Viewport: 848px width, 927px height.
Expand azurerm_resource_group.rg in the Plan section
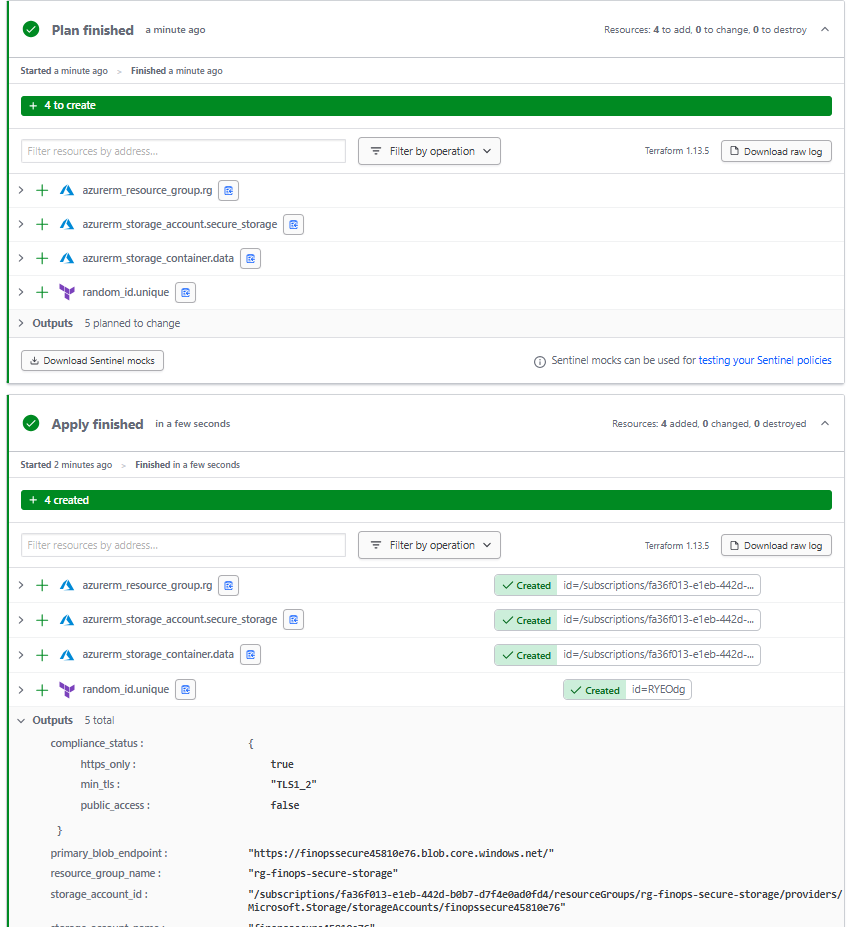(x=21, y=190)
